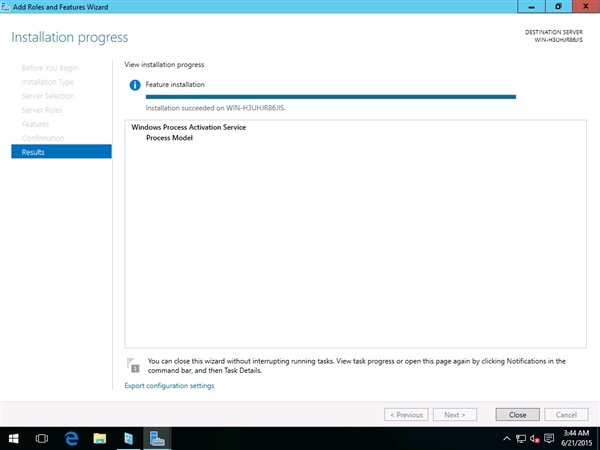Select the Server Roles wizard step
Screen dimensions: 600x450
(x=42, y=110)
